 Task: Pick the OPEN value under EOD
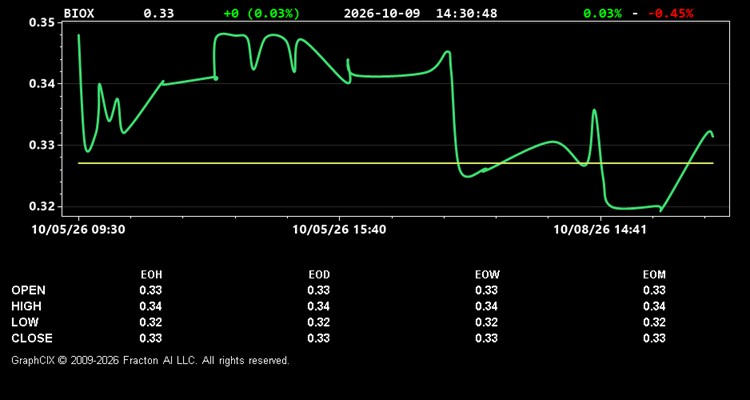pyautogui.click(x=319, y=290)
